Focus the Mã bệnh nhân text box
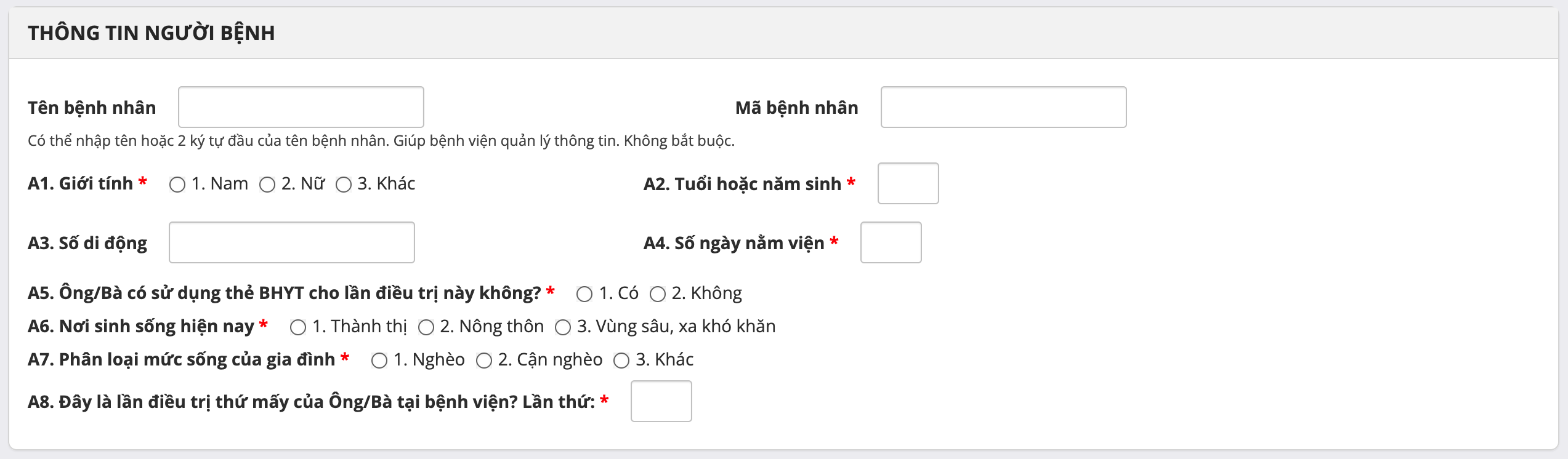Viewport: 1568px width, 459px height. pos(1003,107)
